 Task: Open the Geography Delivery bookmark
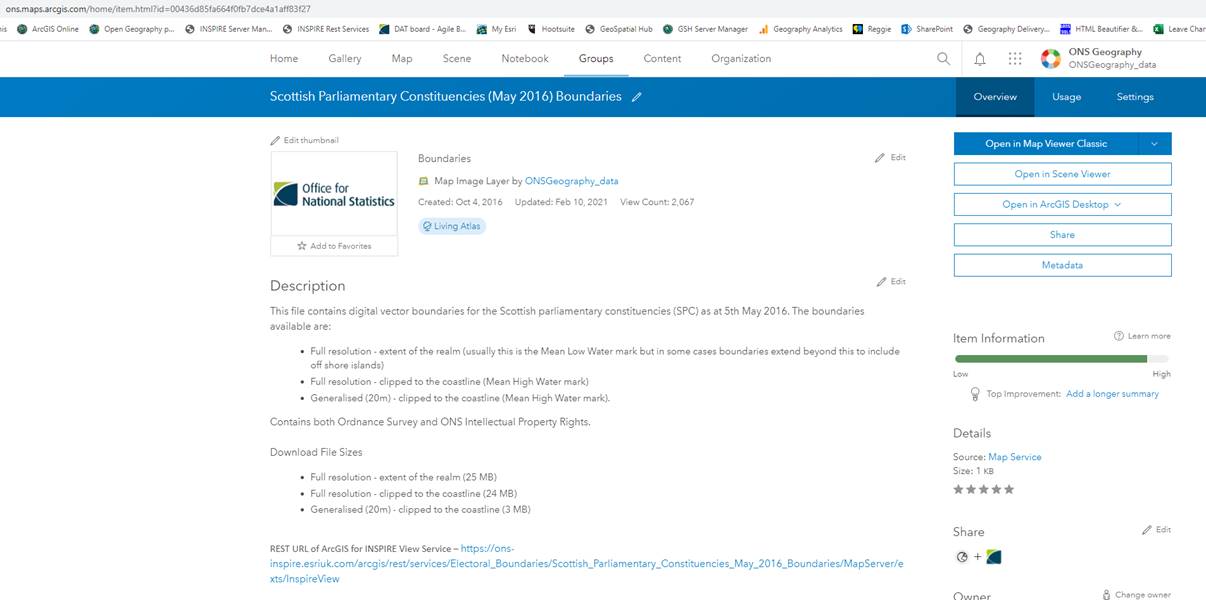point(1007,29)
